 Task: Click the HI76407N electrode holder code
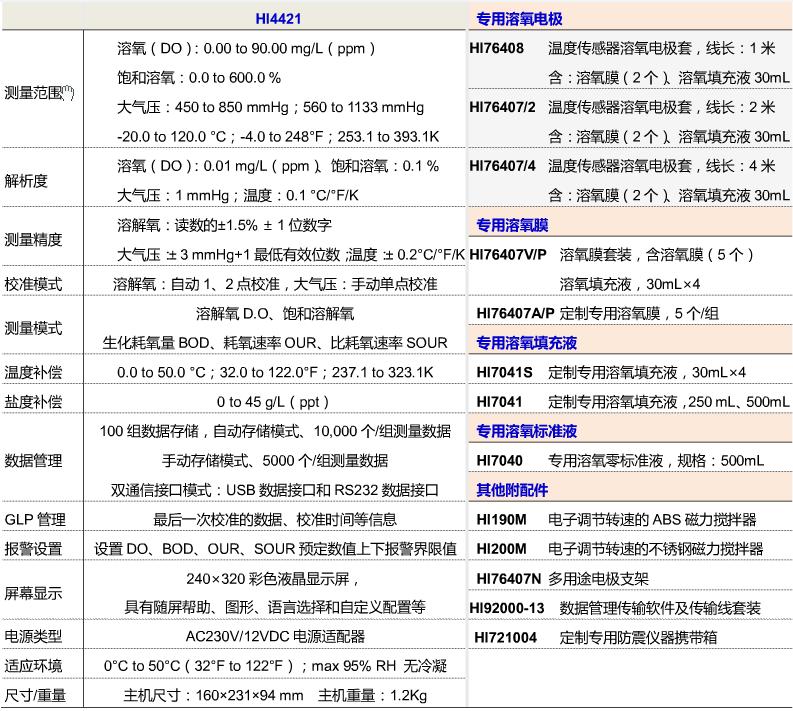(x=509, y=579)
